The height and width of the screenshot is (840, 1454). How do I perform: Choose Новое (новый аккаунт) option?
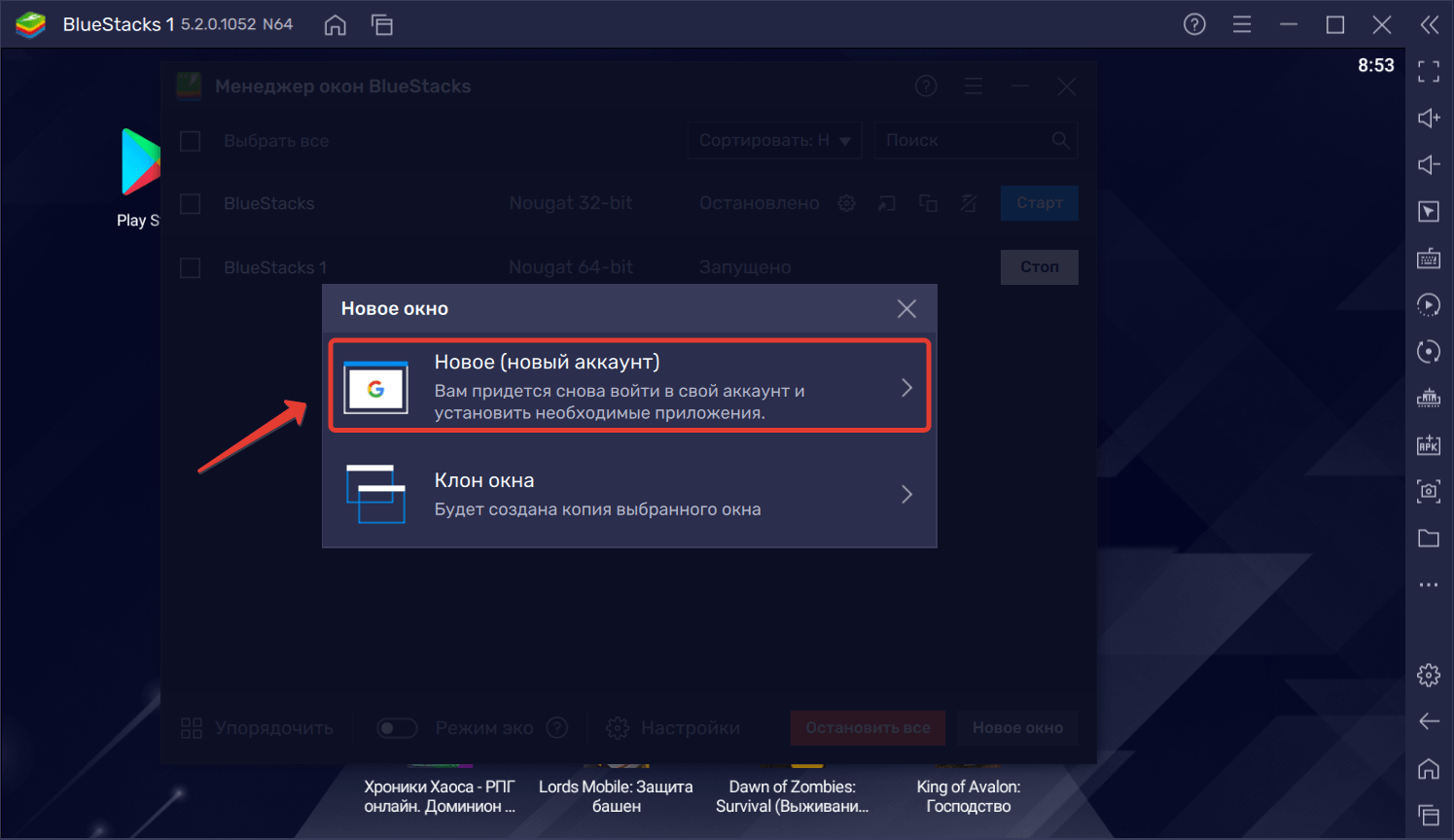coord(630,386)
